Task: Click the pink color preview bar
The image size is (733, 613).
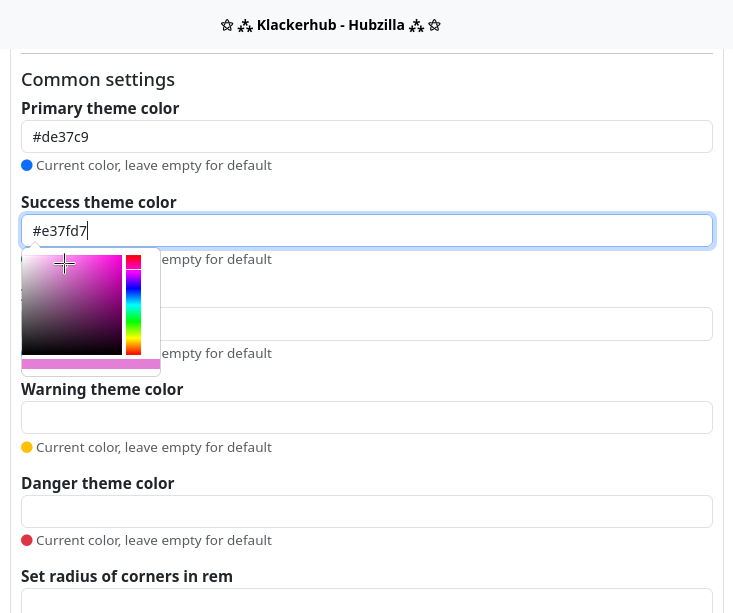Action: click(x=90, y=364)
